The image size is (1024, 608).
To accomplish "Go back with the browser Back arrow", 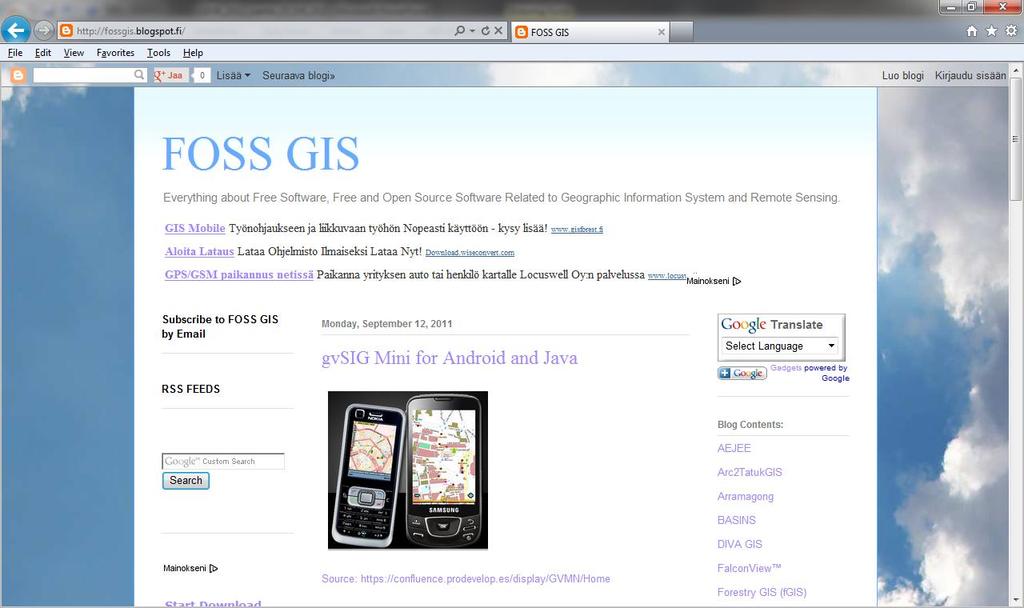I will [16, 30].
